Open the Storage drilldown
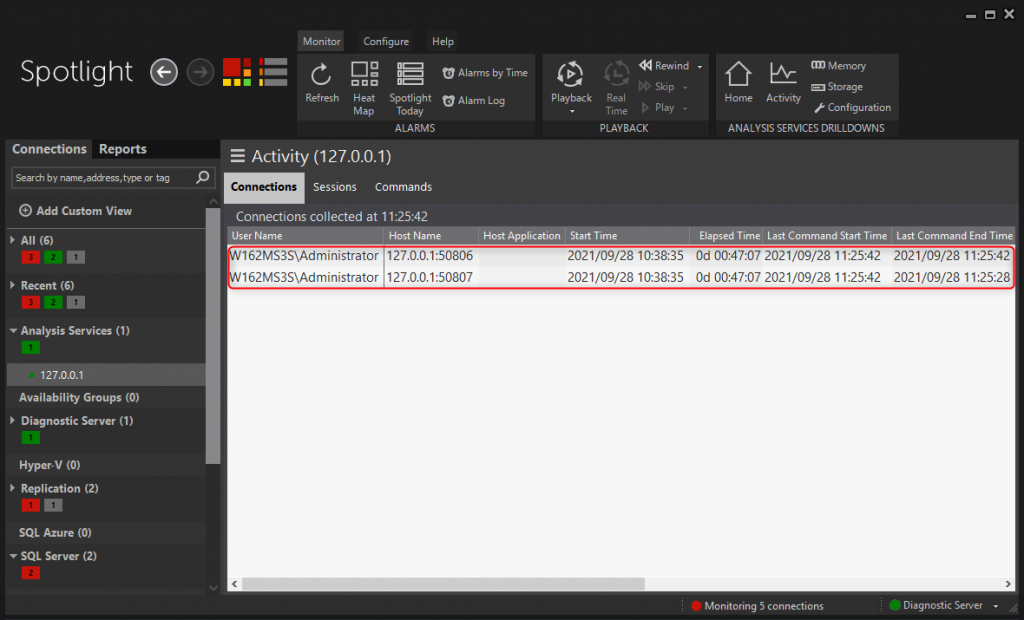This screenshot has height=620, width=1024. 837,86
